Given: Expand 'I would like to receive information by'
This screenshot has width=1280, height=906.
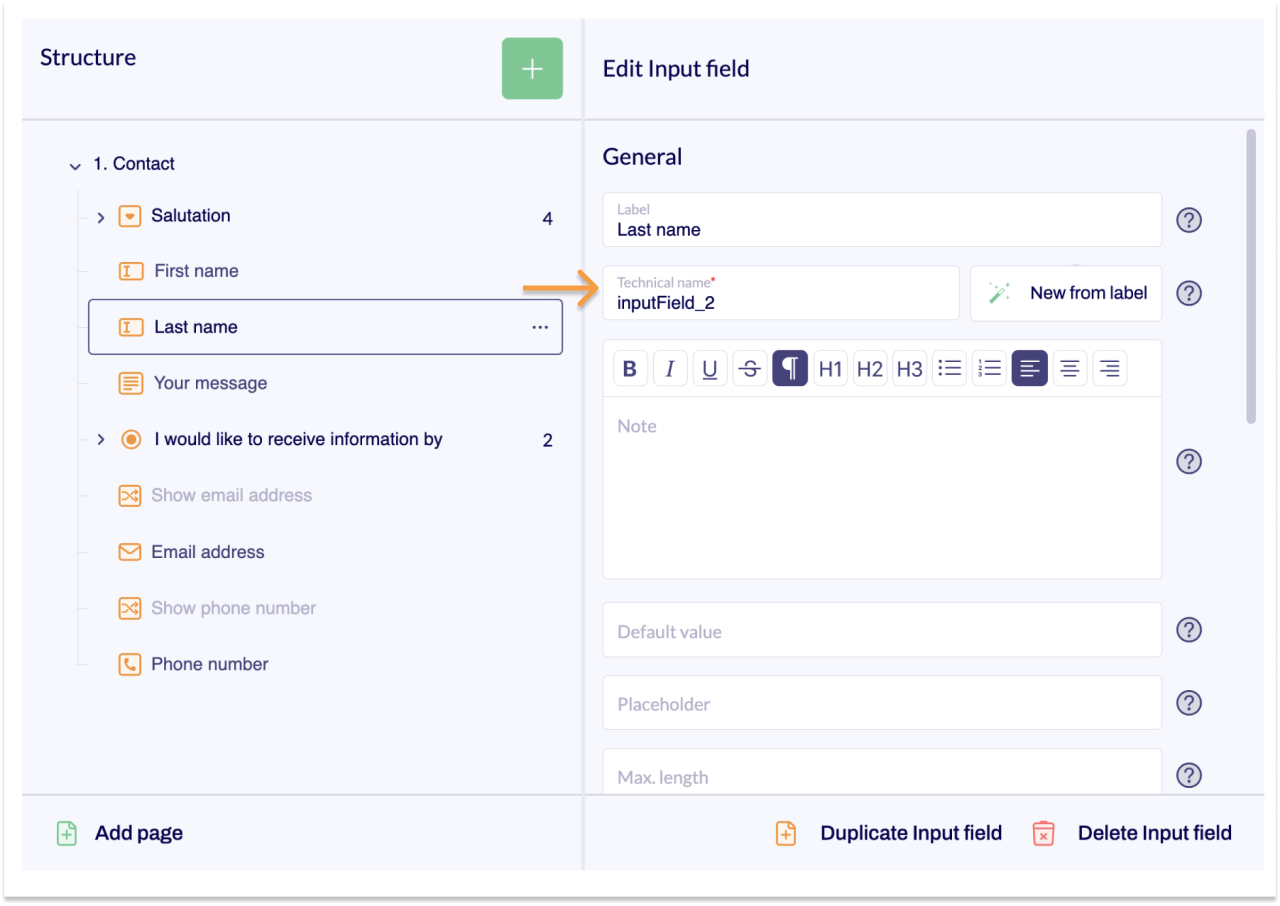Looking at the screenshot, I should click(x=100, y=439).
